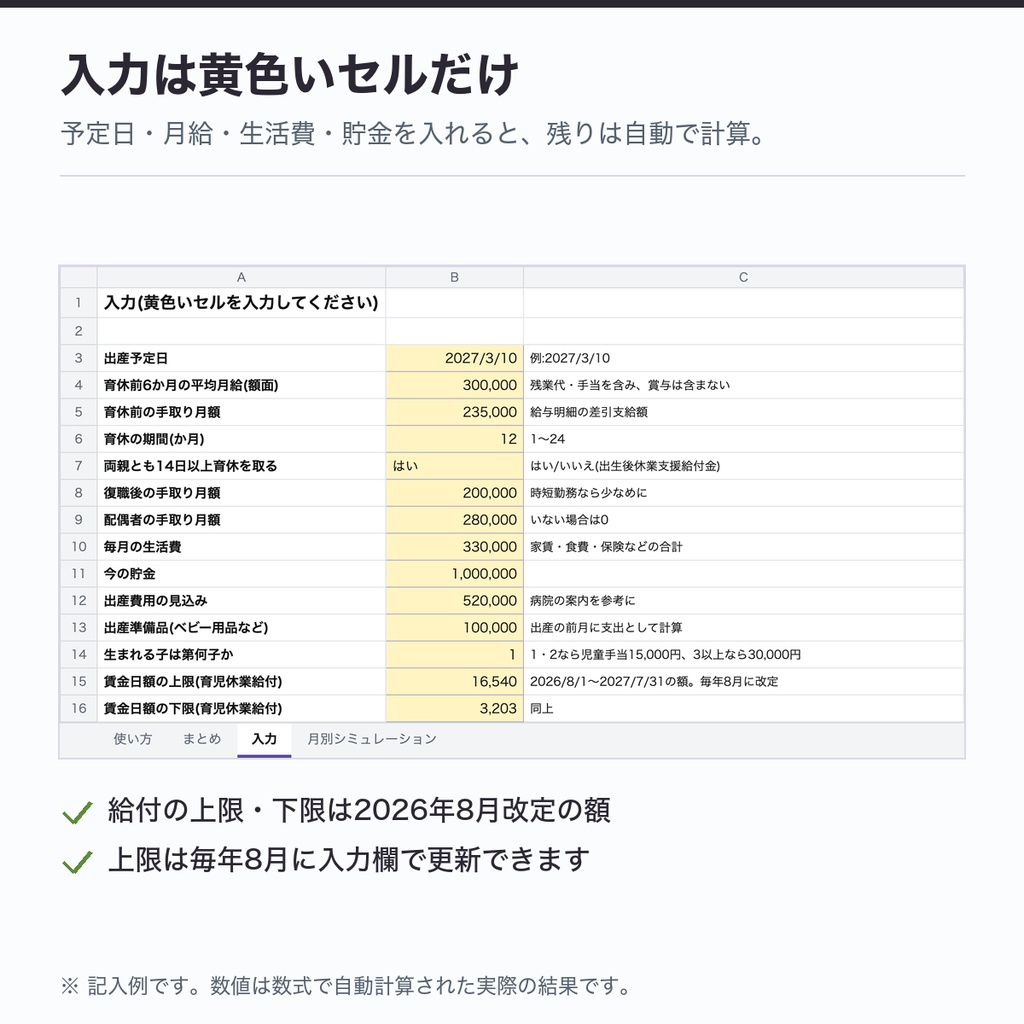Screen dimensions: 1024x1024
Task: Open the 月別シミュレーション sheet tab
Action: tap(372, 739)
